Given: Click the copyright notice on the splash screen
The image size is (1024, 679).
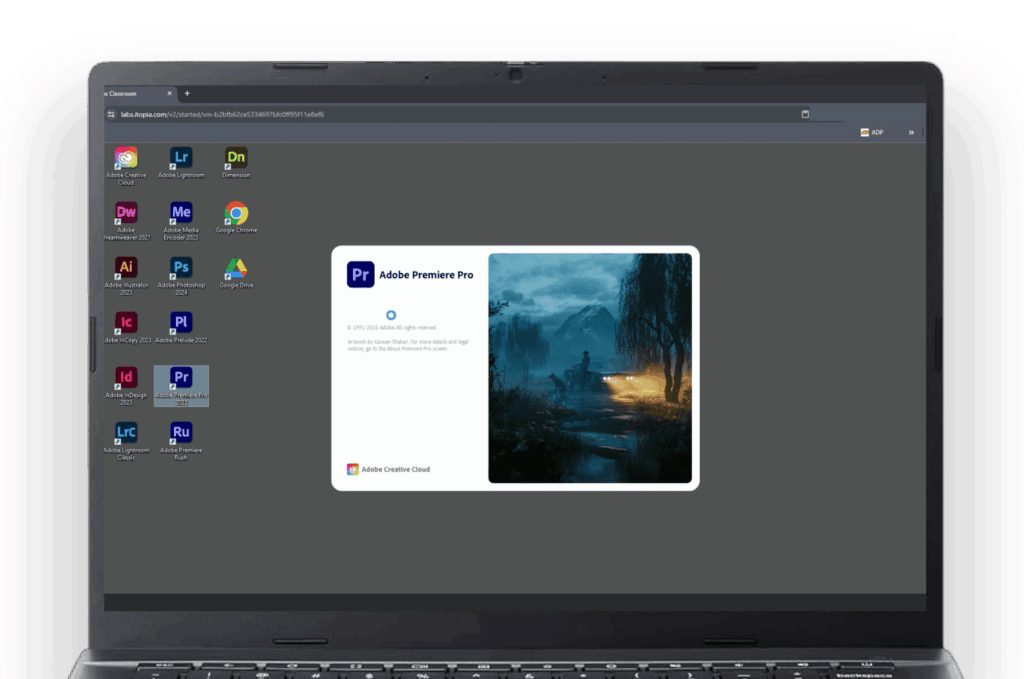Looking at the screenshot, I should pyautogui.click(x=392, y=328).
